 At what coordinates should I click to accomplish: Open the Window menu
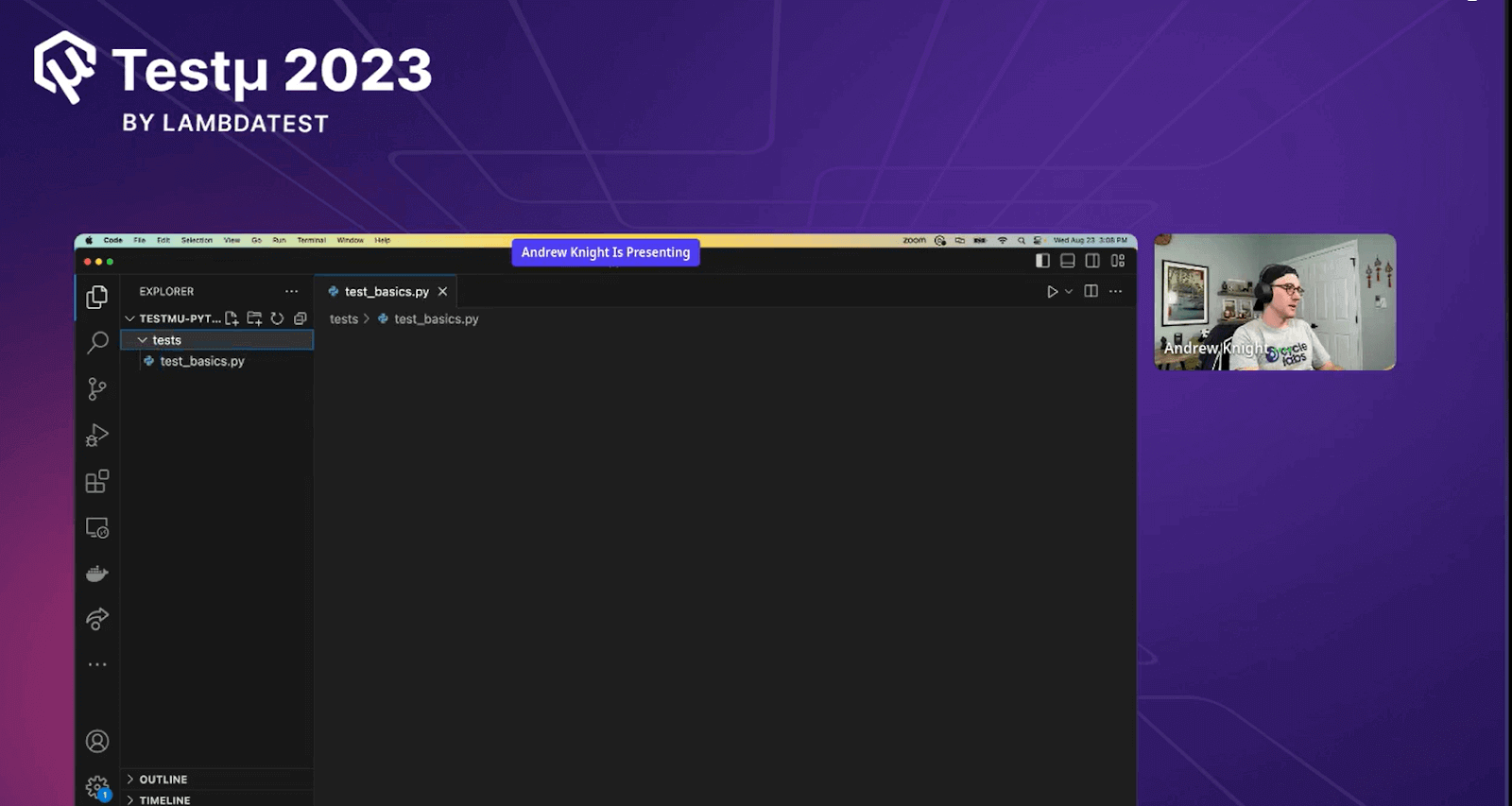[x=350, y=240]
